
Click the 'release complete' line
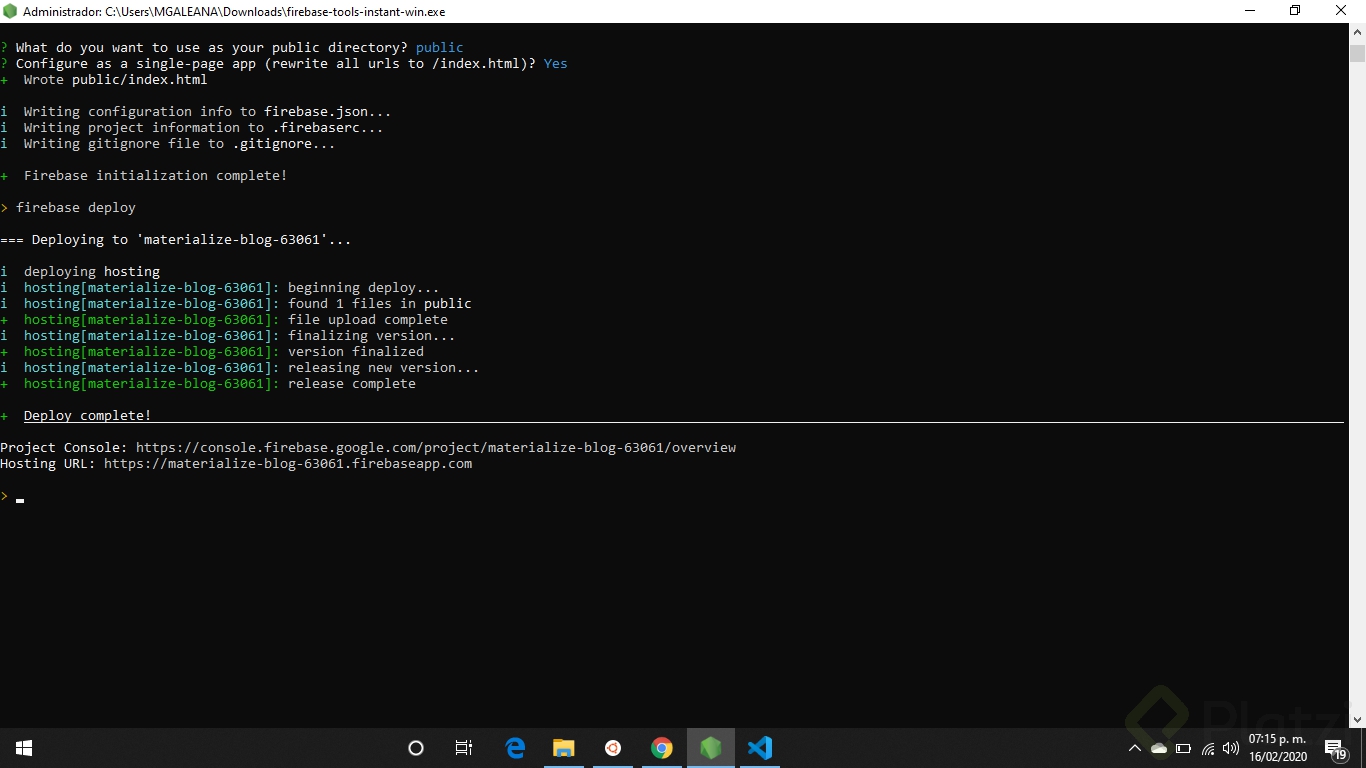(220, 383)
